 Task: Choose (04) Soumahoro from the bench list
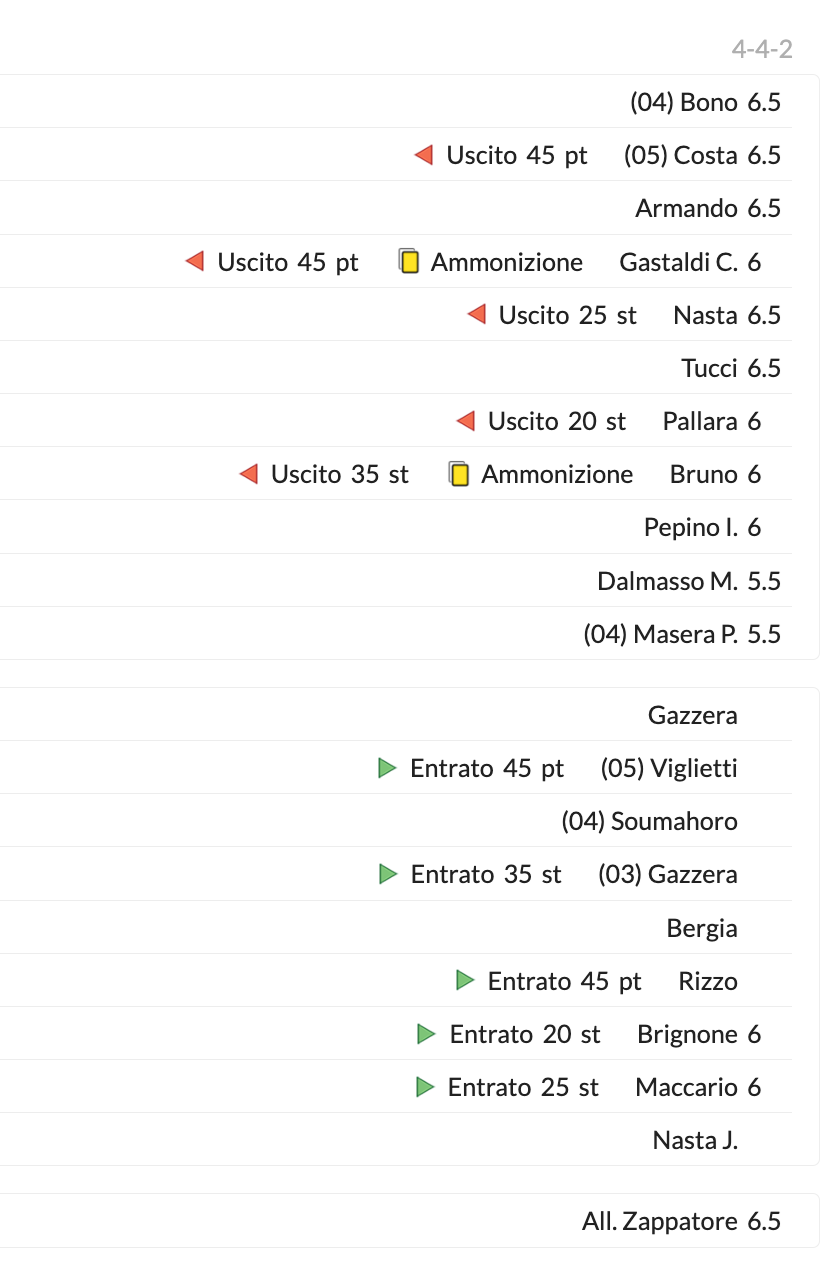tap(649, 822)
